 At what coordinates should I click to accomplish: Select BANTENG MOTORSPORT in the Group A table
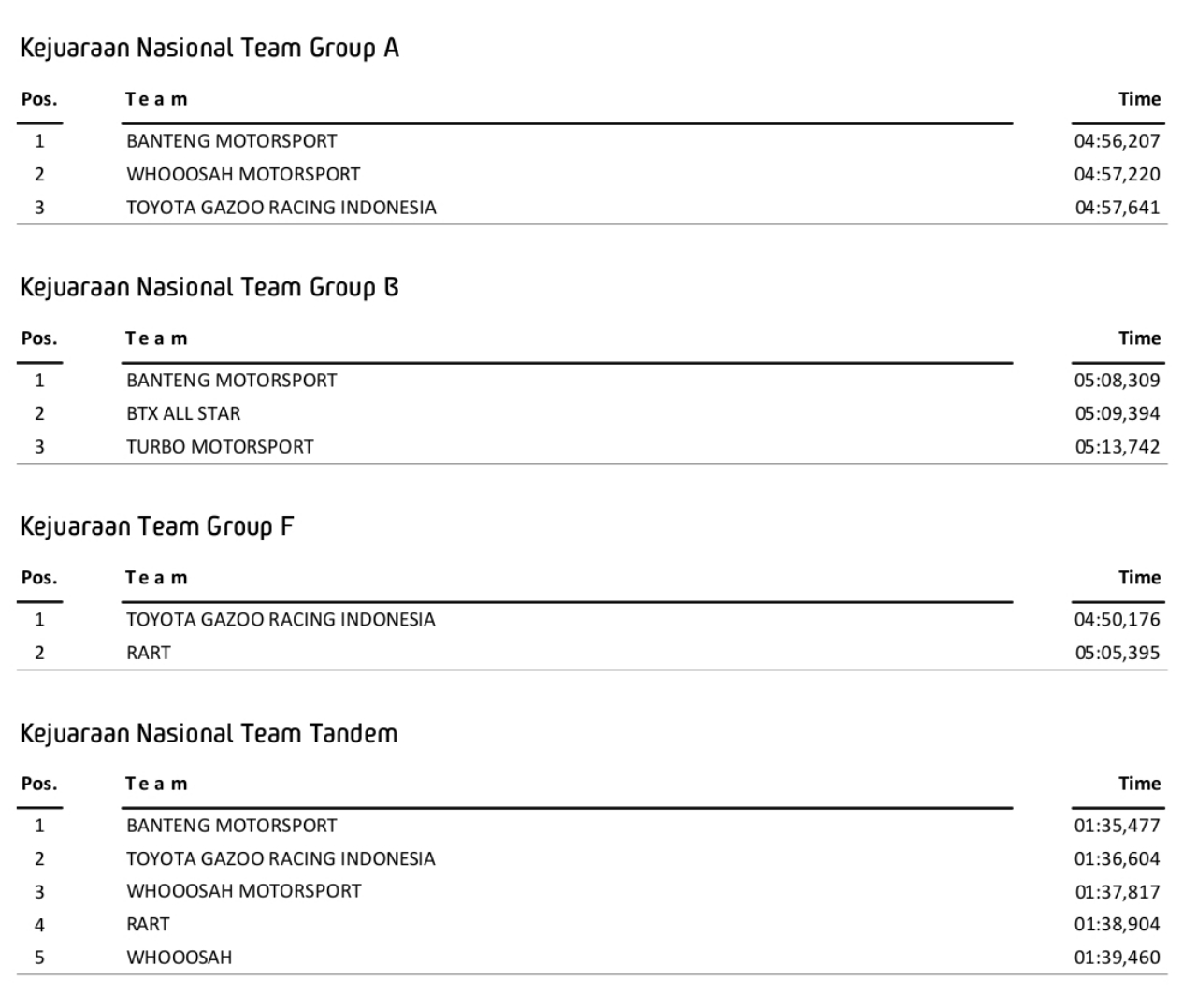coord(232,141)
